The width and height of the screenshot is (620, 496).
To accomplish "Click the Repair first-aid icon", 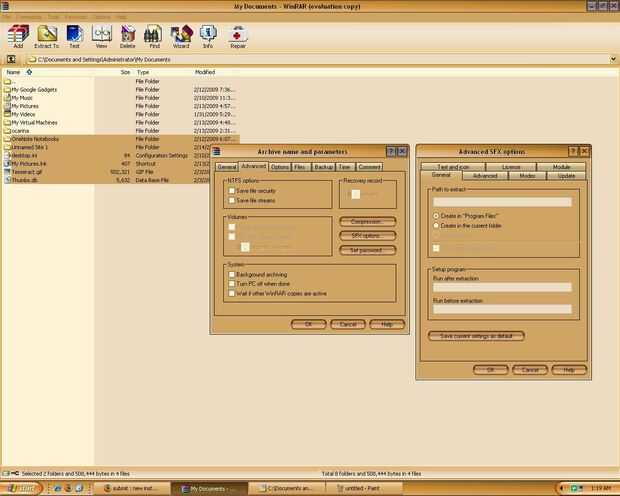I will point(240,36).
